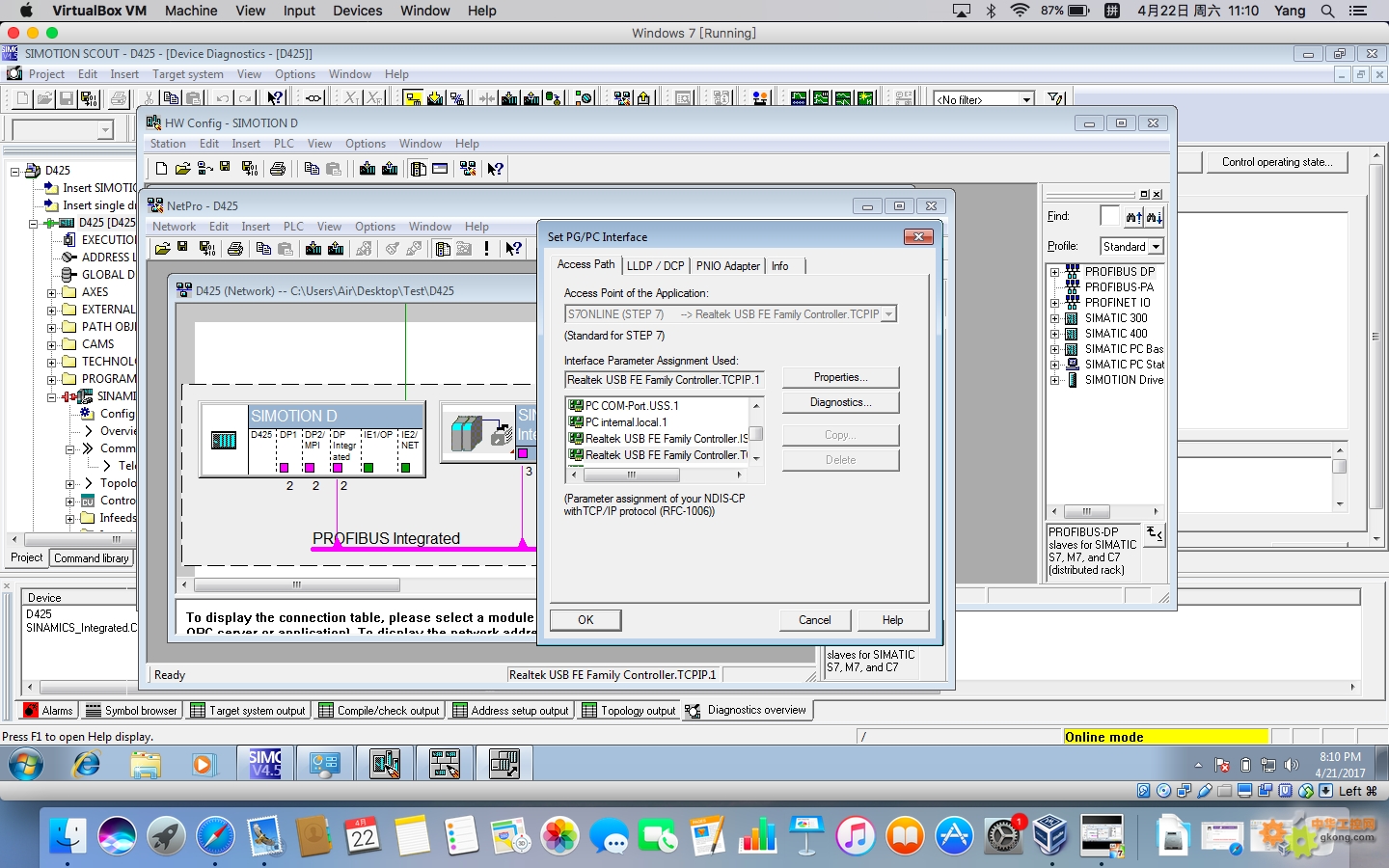Screen dimensions: 1389x868
Task: Collapse the D425 root project node
Action: [15, 171]
